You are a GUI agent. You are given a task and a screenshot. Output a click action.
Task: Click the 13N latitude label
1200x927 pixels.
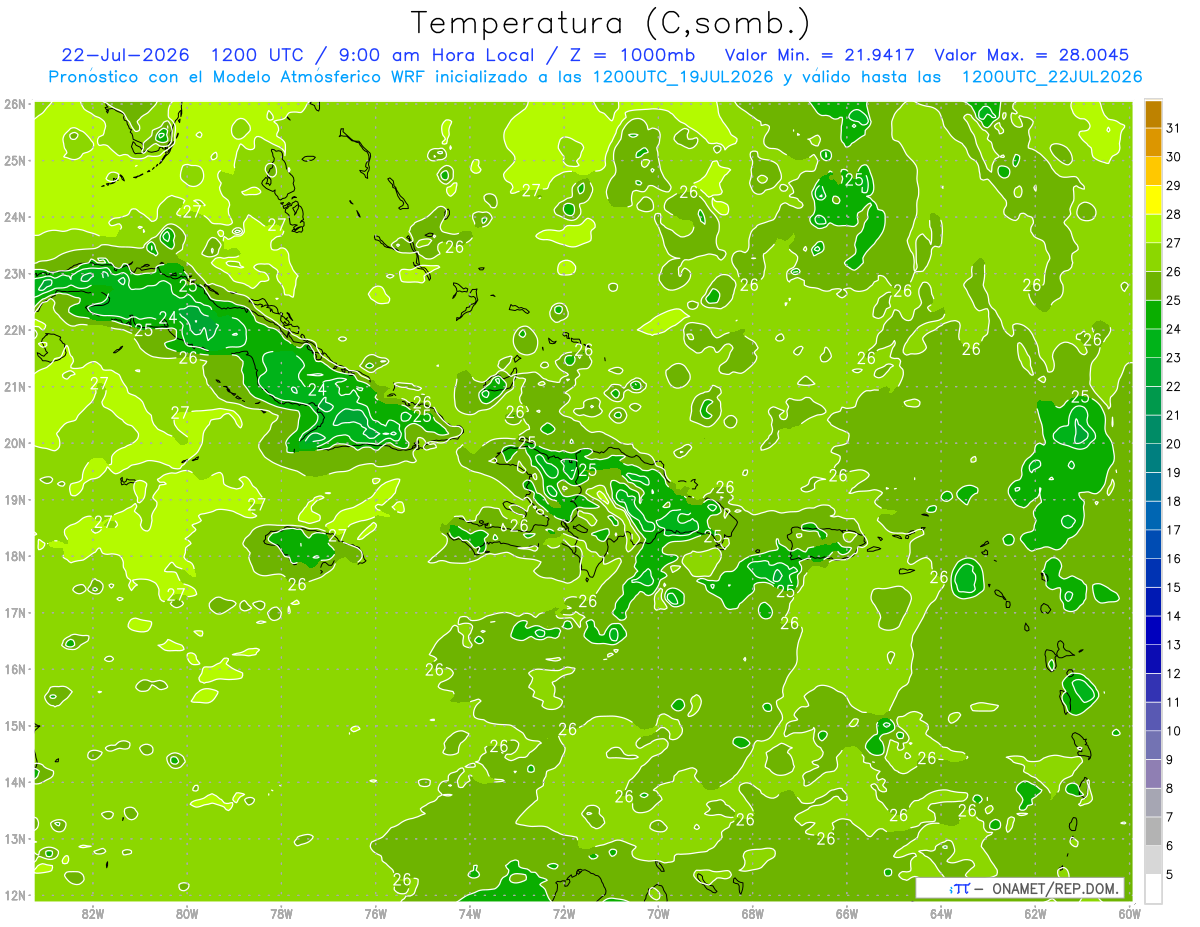[x=15, y=838]
